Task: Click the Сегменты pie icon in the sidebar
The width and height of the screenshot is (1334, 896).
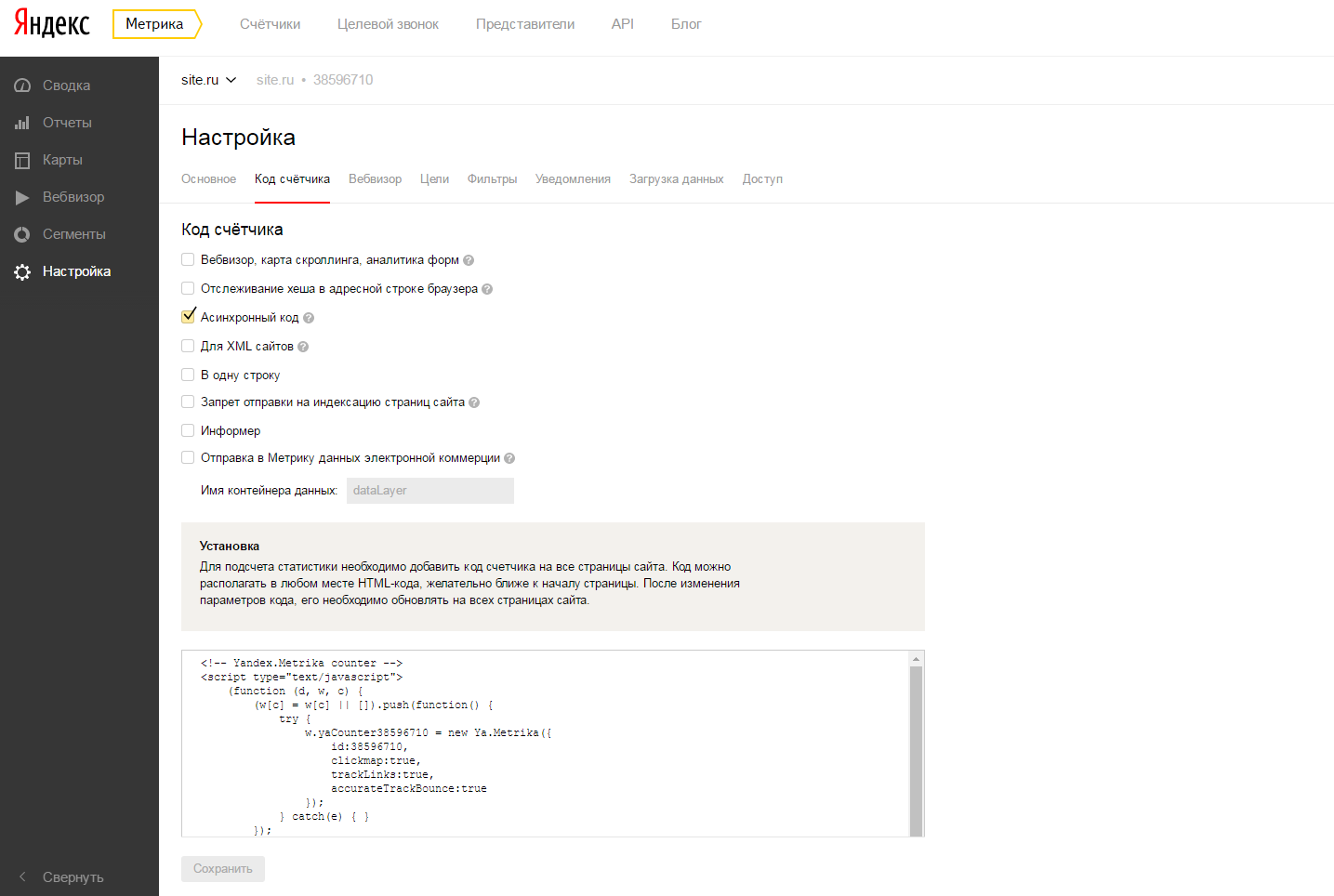Action: tap(22, 234)
